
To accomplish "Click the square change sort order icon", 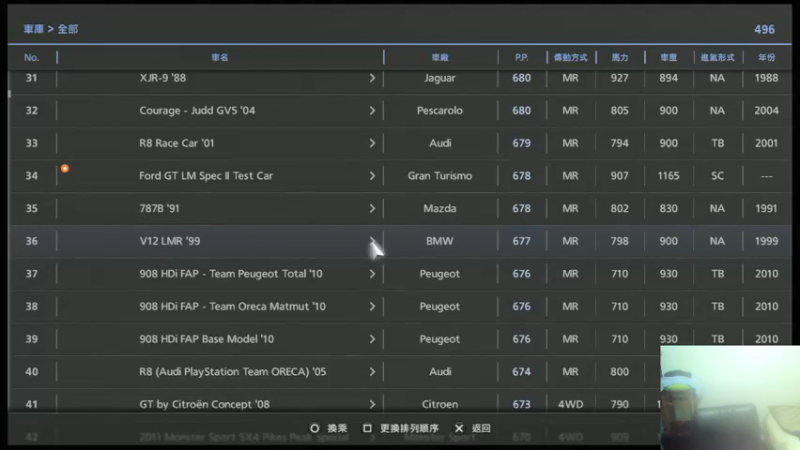I will (367, 429).
